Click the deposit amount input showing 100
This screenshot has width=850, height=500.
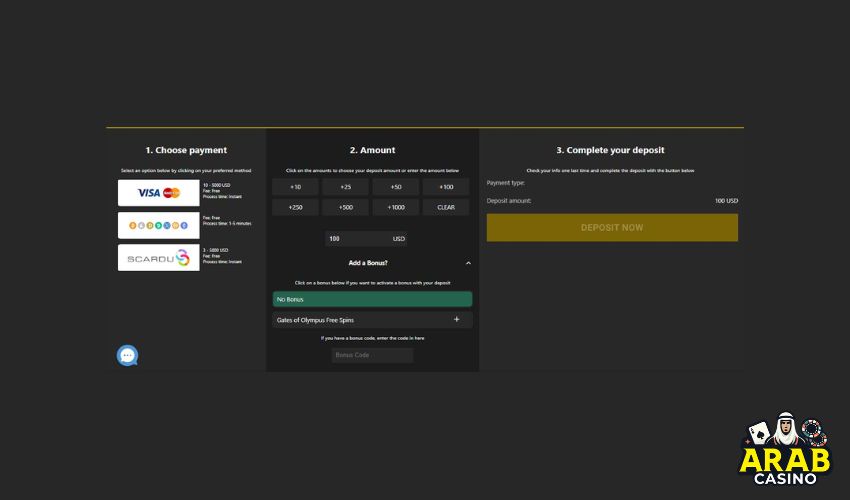pyautogui.click(x=366, y=239)
